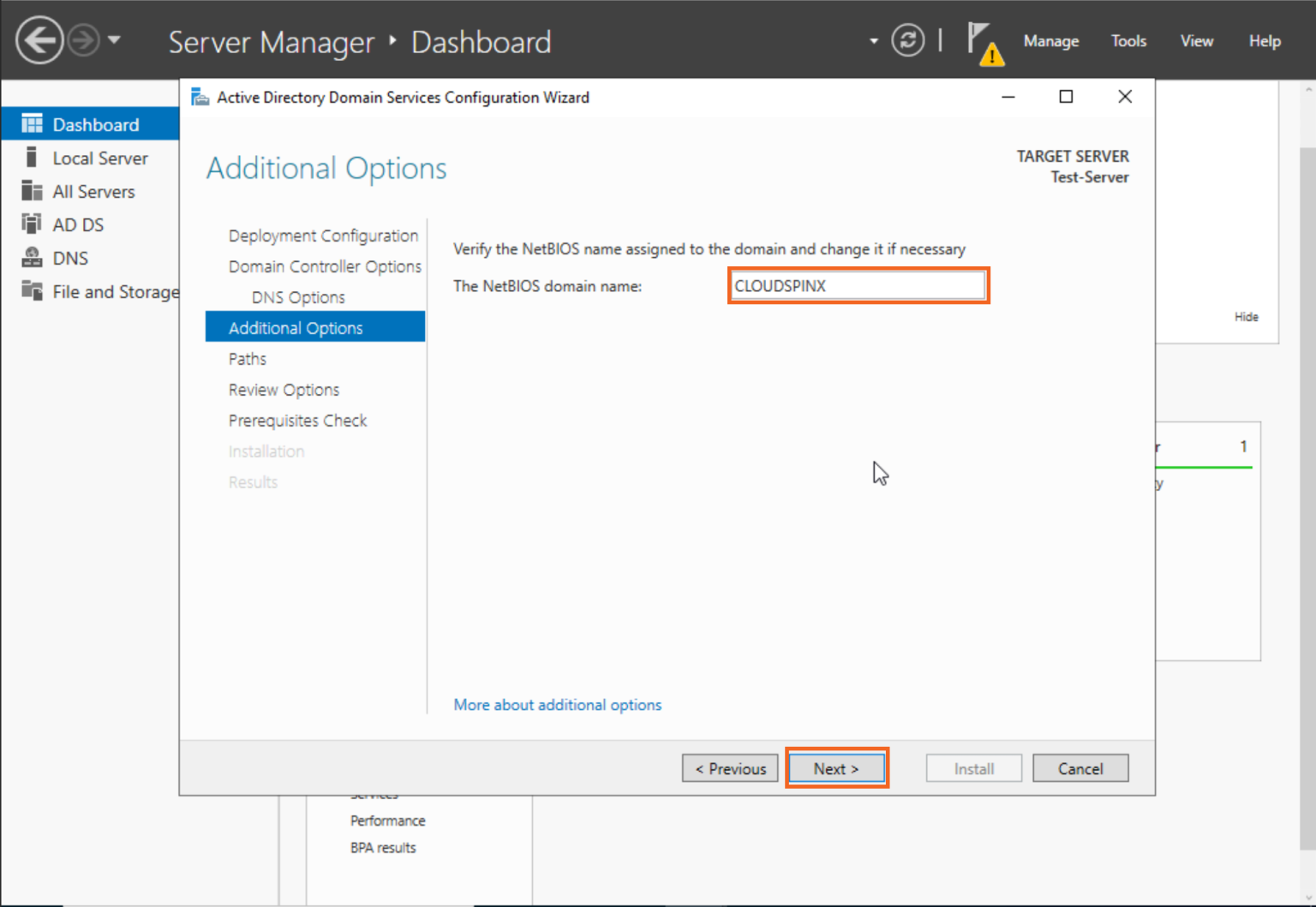Viewport: 1316px width, 907px height.
Task: Click inside the NetBIOS domain name field
Action: 858,285
